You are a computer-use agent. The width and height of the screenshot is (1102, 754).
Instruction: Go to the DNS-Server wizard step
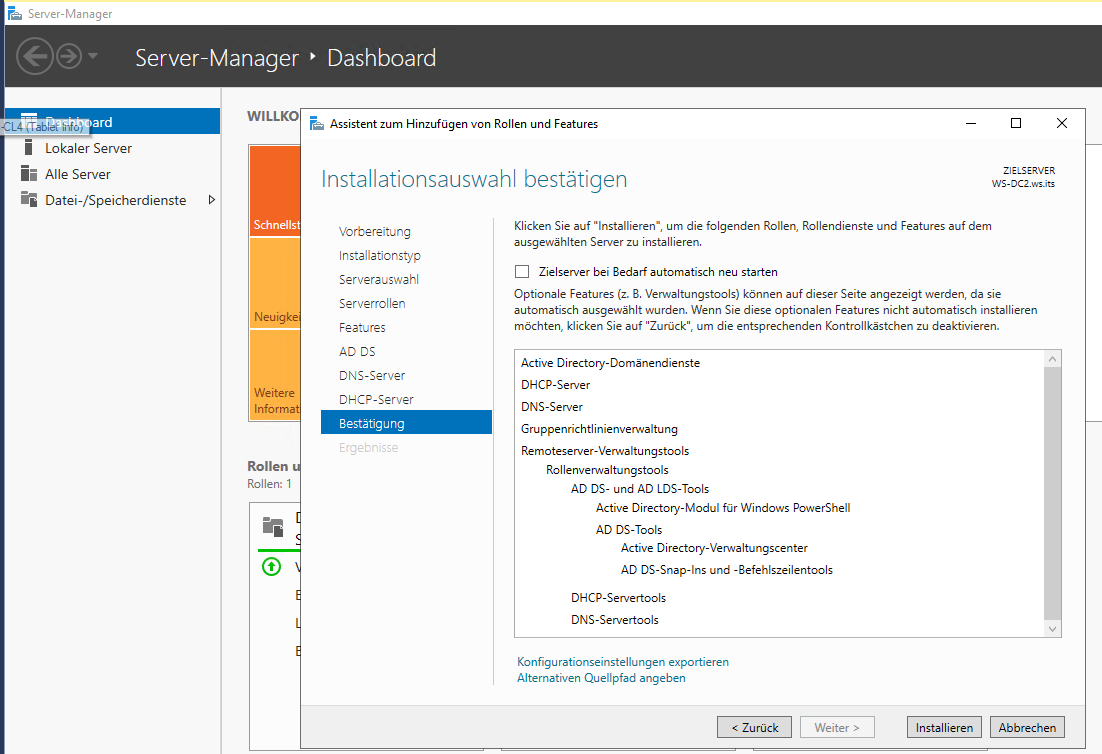point(372,375)
